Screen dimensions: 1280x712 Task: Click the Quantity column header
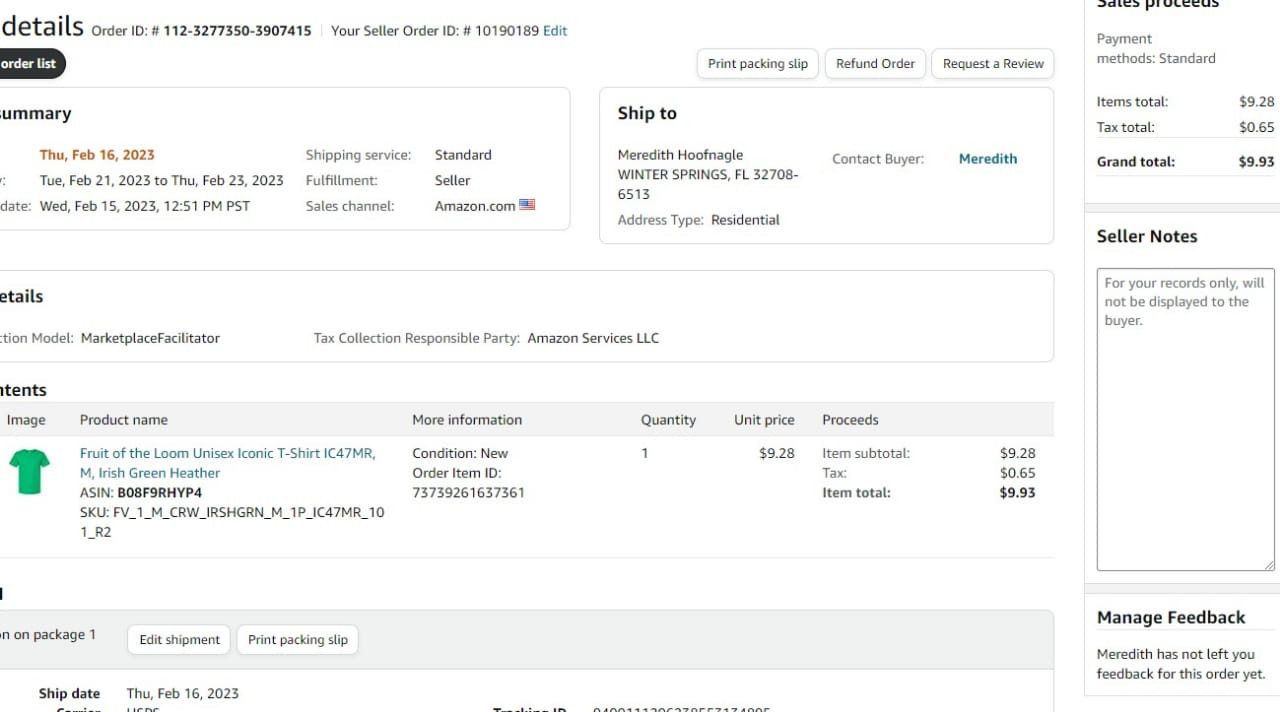(668, 420)
